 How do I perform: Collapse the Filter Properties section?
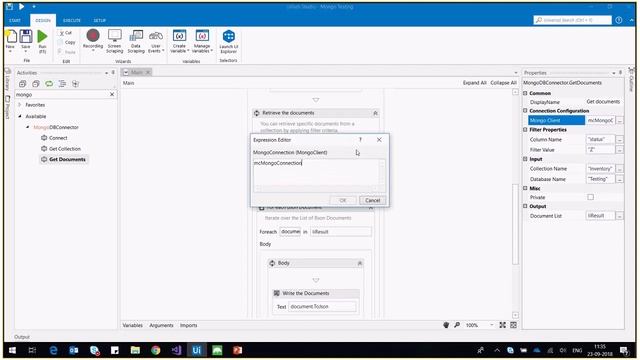(525, 130)
